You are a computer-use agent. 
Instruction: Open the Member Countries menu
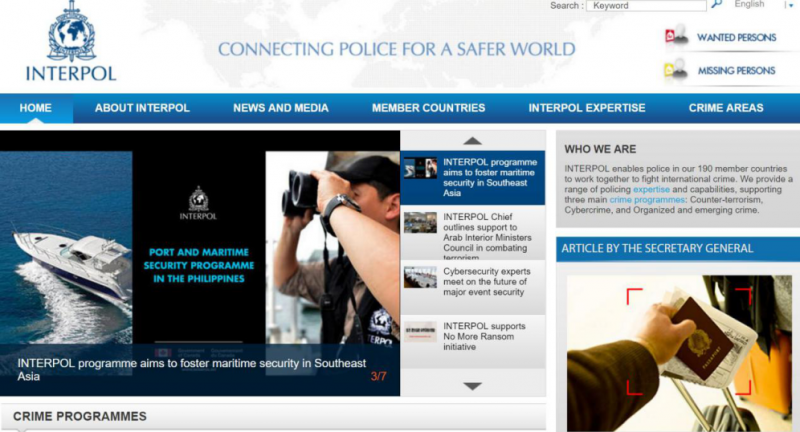pos(428,108)
